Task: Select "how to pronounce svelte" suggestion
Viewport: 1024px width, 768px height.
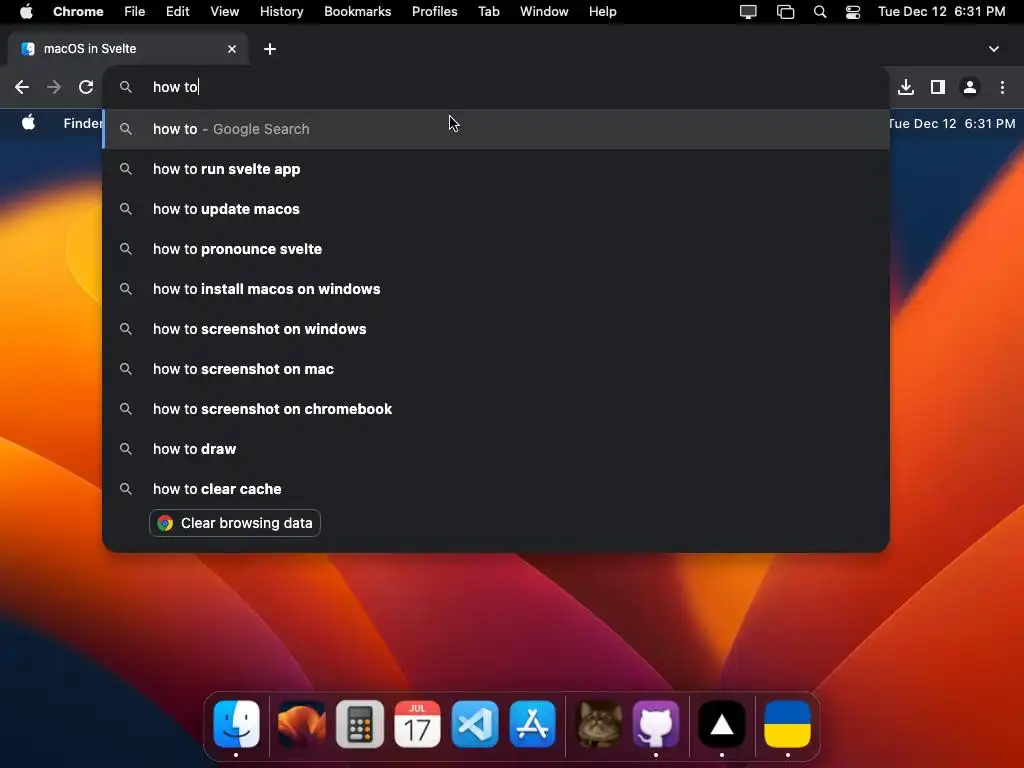Action: pyautogui.click(x=496, y=249)
